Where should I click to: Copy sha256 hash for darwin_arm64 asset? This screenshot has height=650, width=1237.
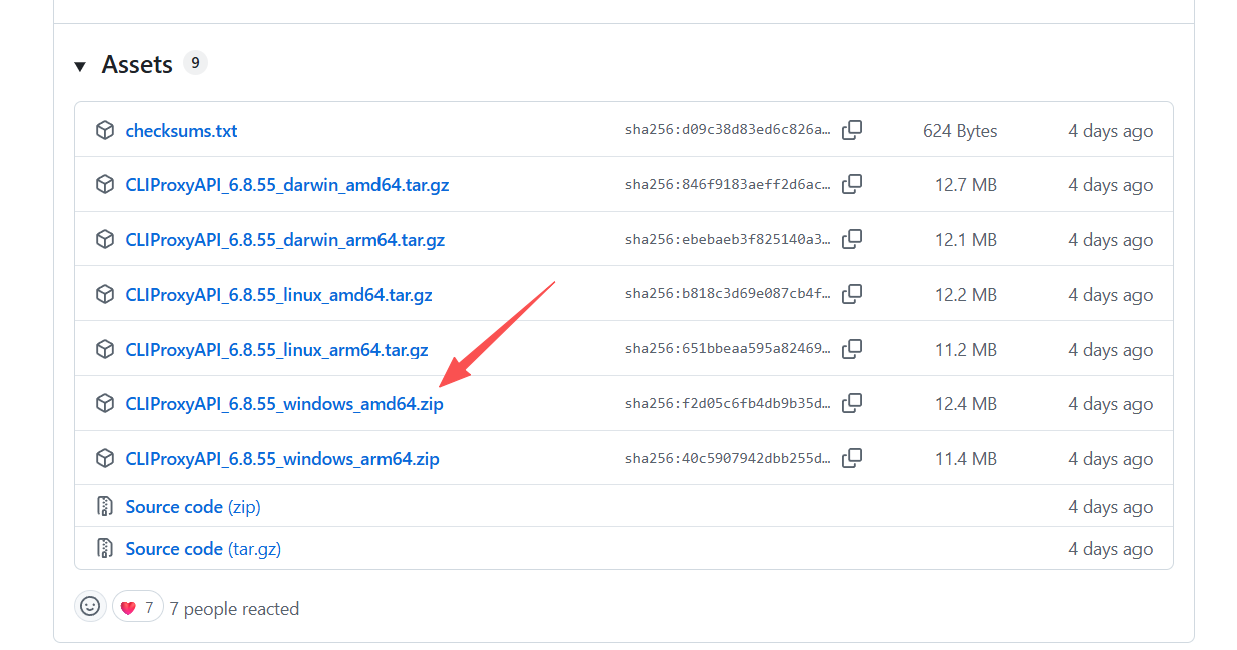tap(852, 239)
